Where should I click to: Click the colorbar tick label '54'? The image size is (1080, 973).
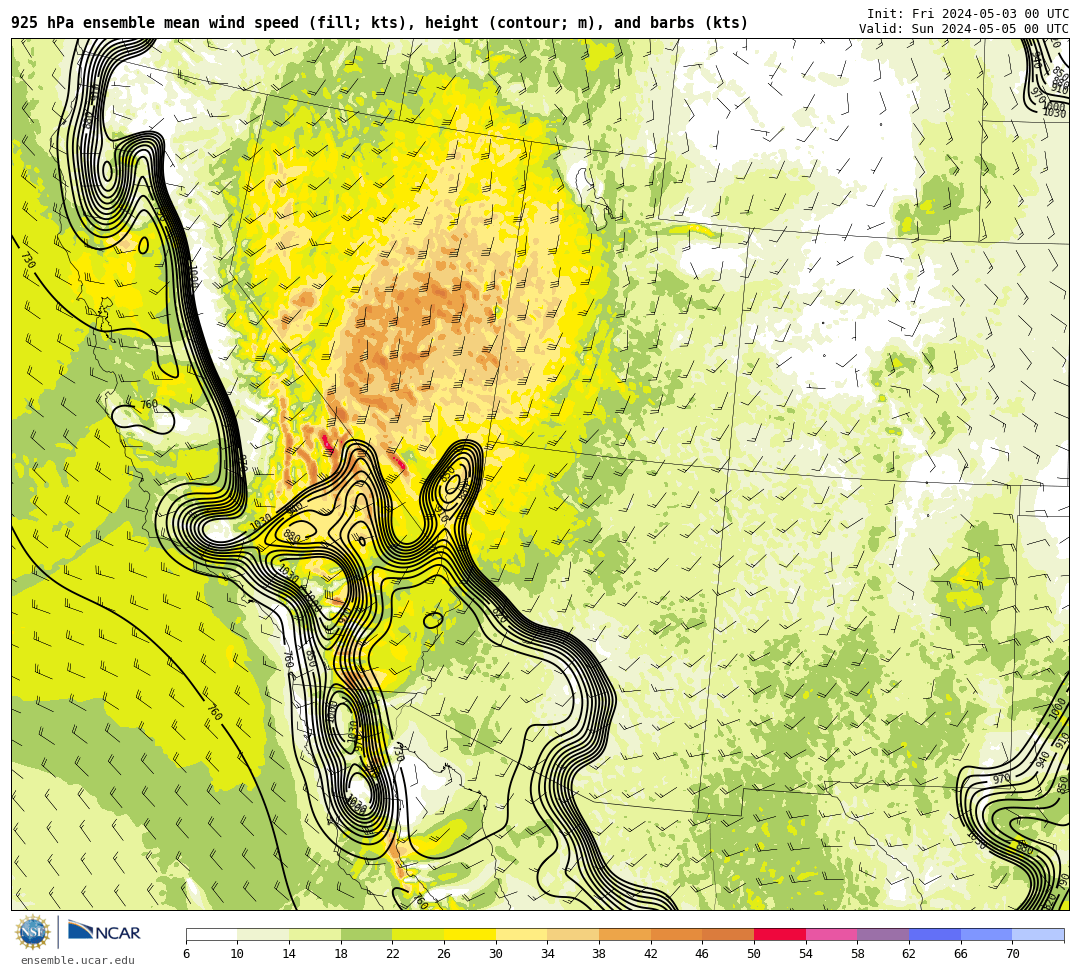point(806,954)
